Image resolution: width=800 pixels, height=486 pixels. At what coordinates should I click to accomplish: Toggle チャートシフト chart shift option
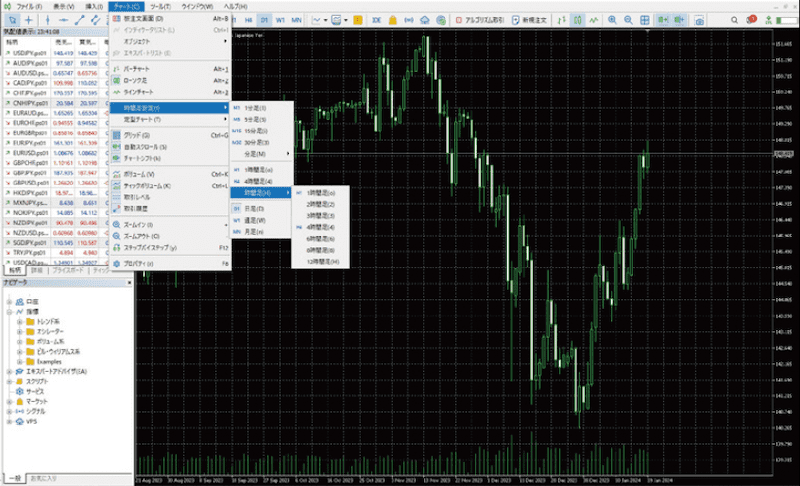[x=144, y=159]
